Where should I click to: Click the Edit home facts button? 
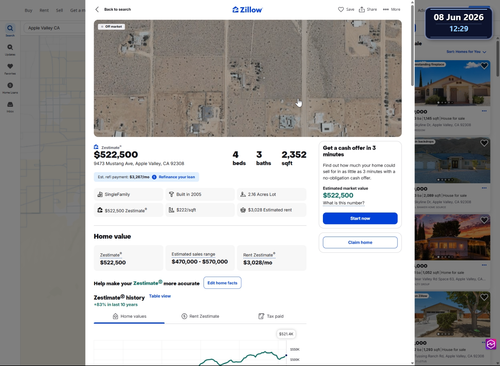222,283
